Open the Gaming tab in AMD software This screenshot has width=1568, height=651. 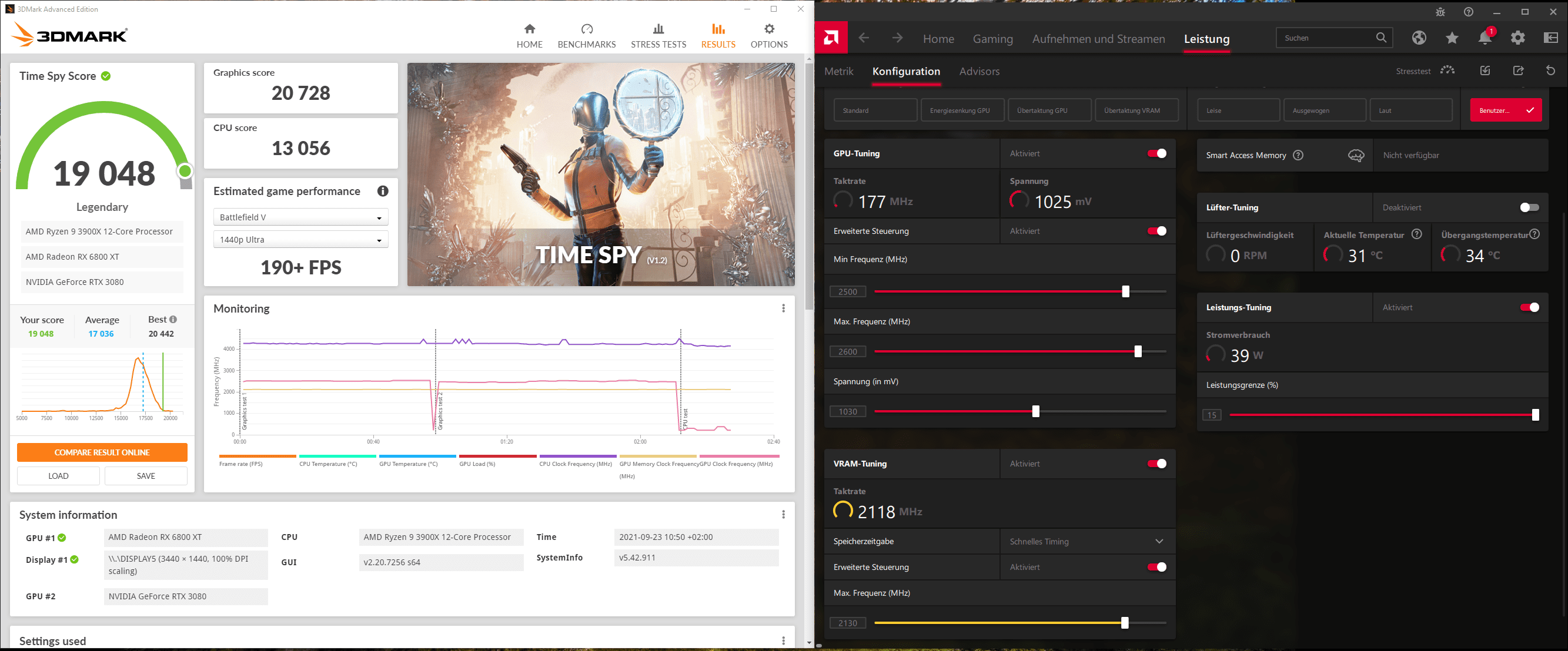[x=992, y=39]
